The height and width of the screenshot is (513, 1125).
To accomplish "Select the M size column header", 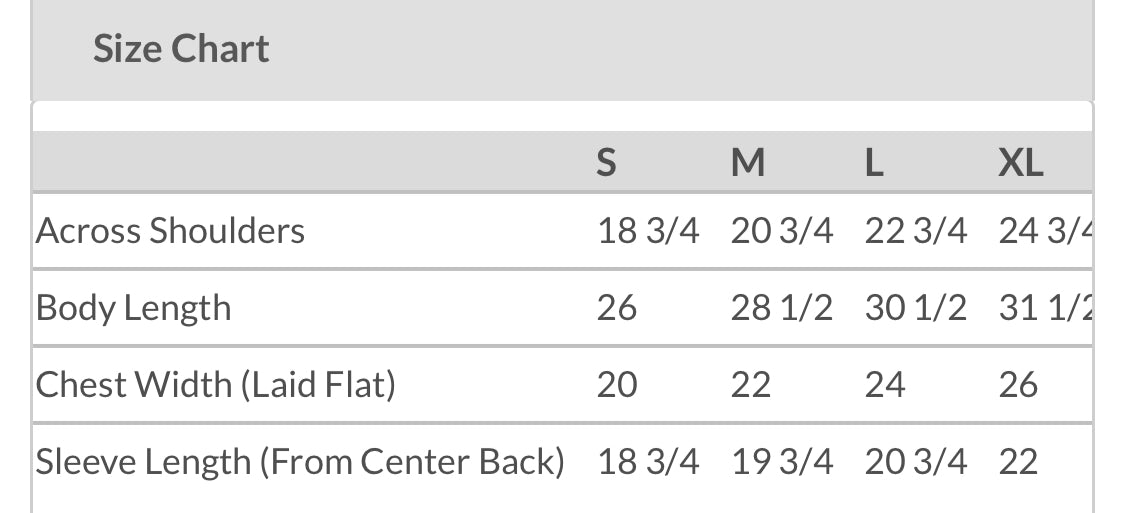I will (x=747, y=162).
